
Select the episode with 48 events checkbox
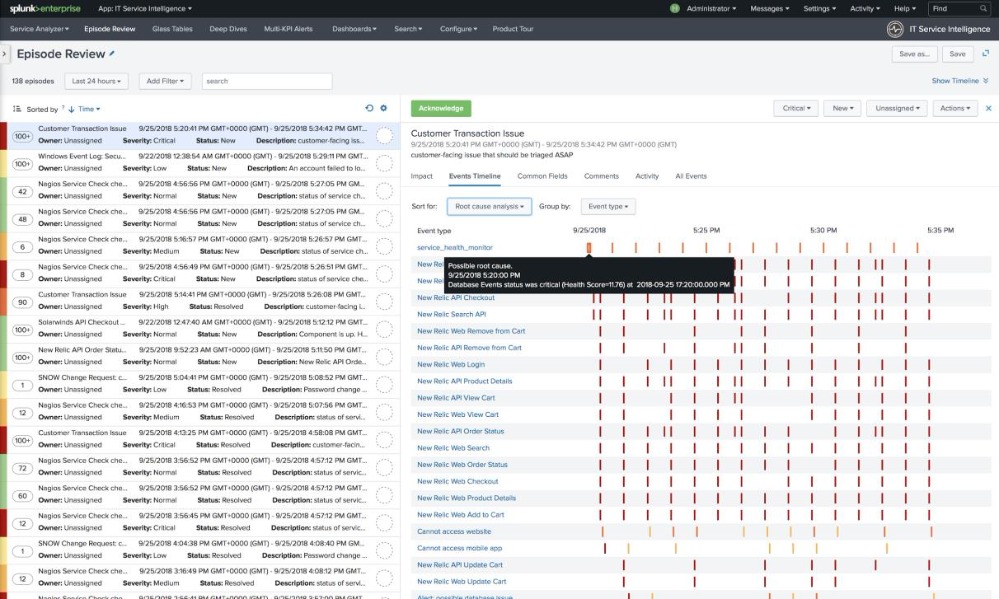pyautogui.click(x=384, y=219)
